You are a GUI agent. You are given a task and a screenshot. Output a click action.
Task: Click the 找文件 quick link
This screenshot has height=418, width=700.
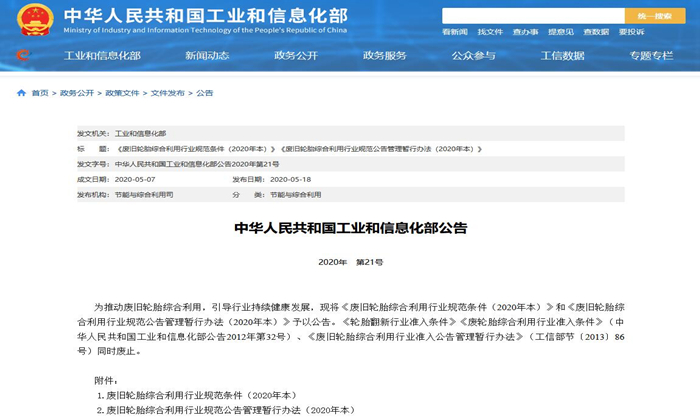[490, 32]
